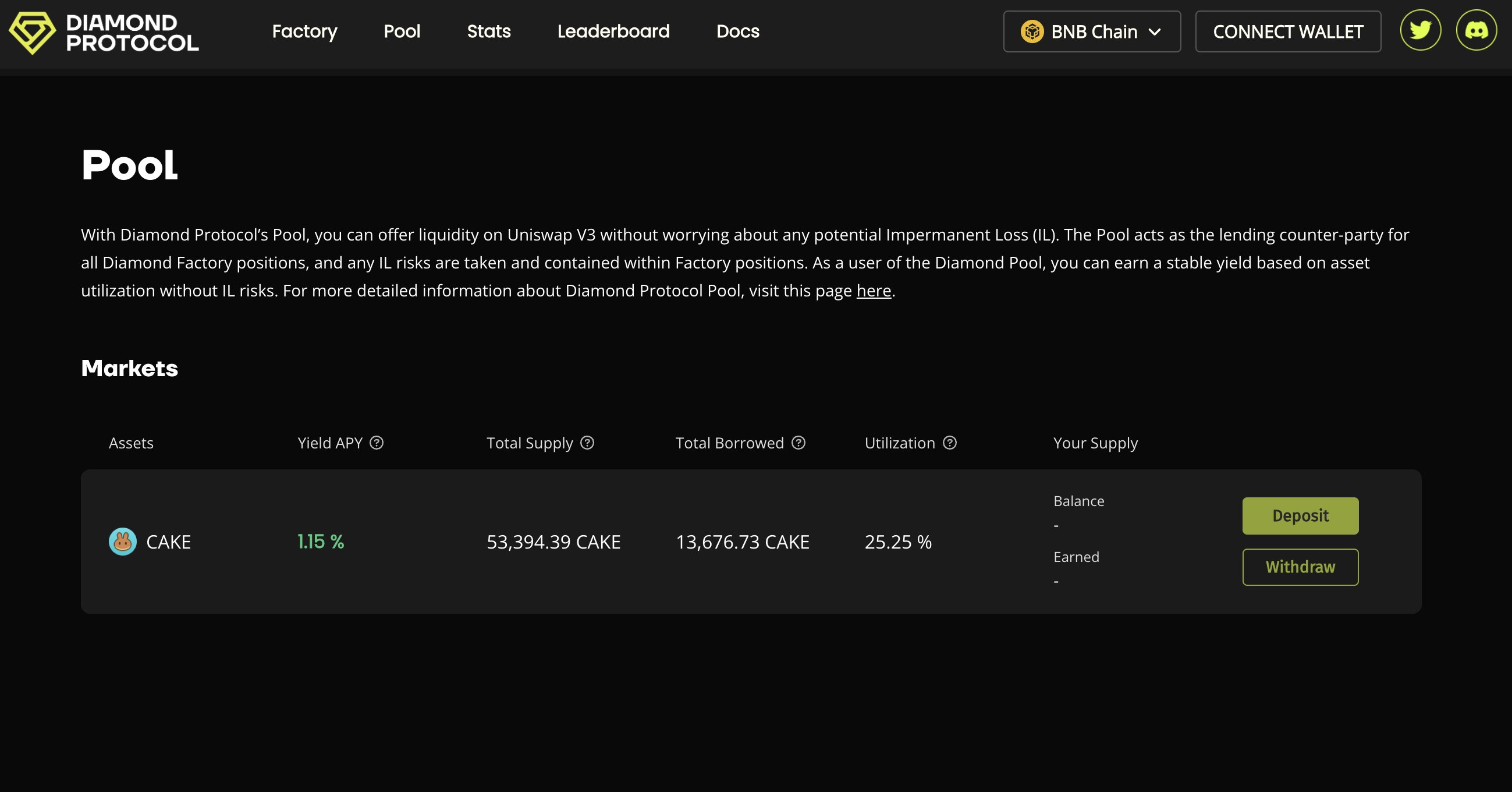Click the Utilization column header

[x=900, y=443]
